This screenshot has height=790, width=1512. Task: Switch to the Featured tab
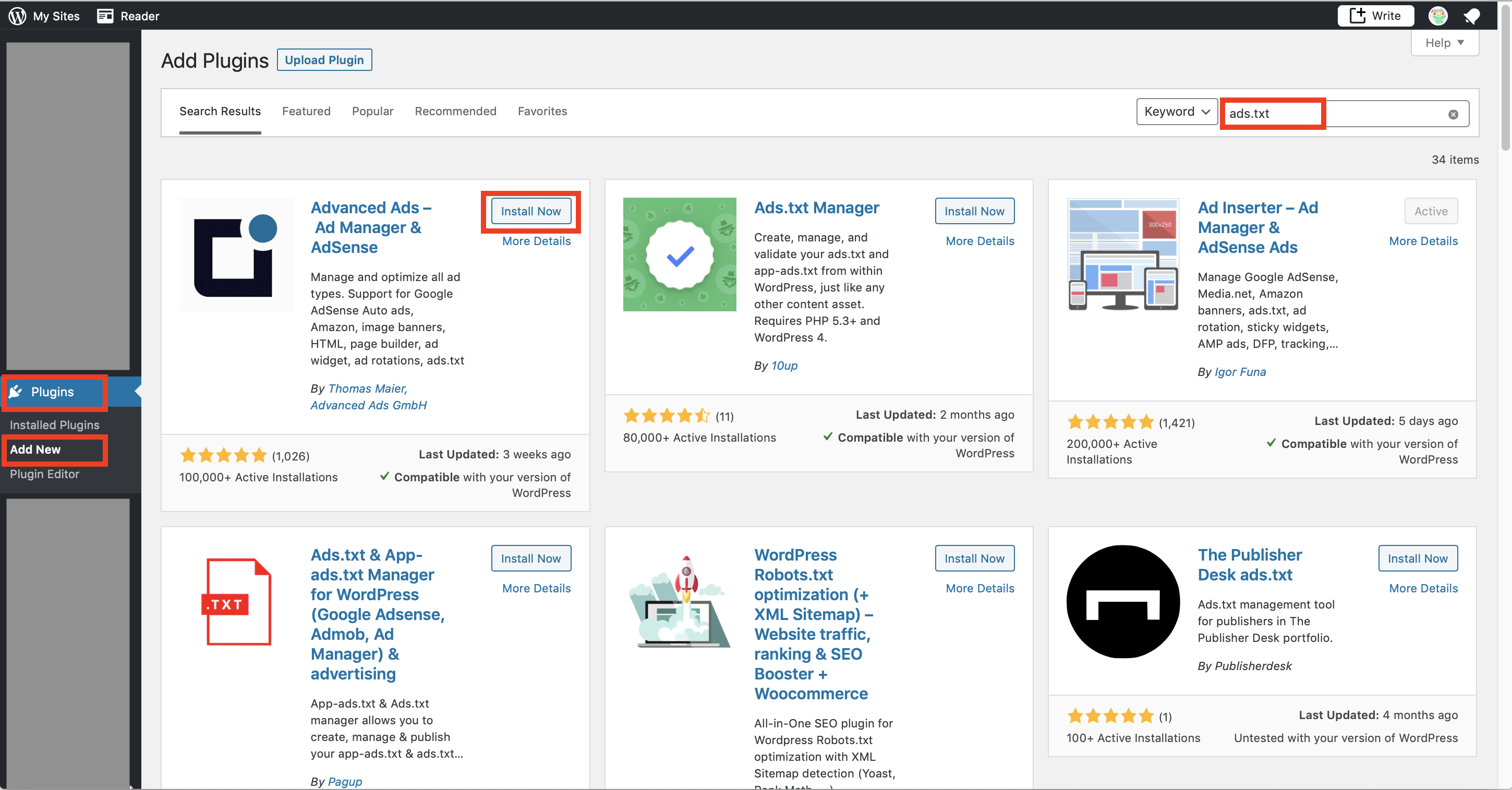[x=306, y=112]
